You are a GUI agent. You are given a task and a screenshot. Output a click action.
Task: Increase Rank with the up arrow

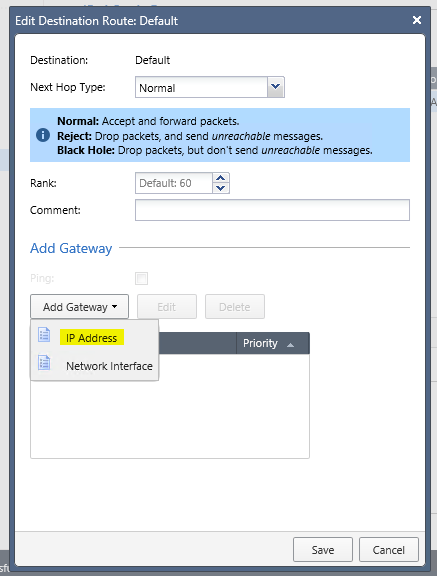tap(220, 178)
